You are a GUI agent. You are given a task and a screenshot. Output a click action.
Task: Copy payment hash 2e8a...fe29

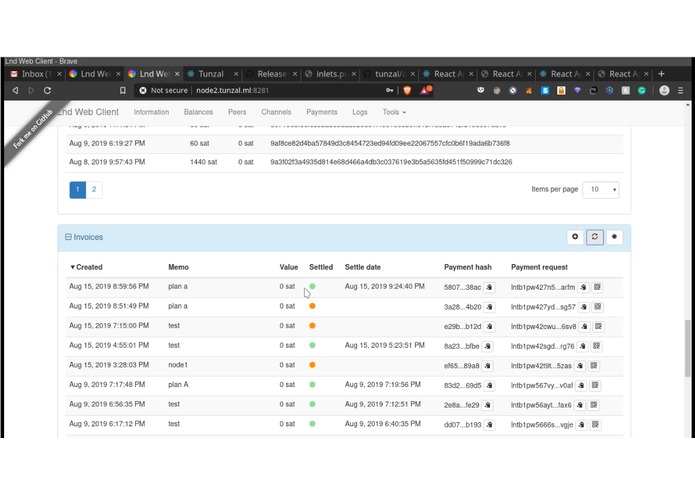click(x=488, y=405)
